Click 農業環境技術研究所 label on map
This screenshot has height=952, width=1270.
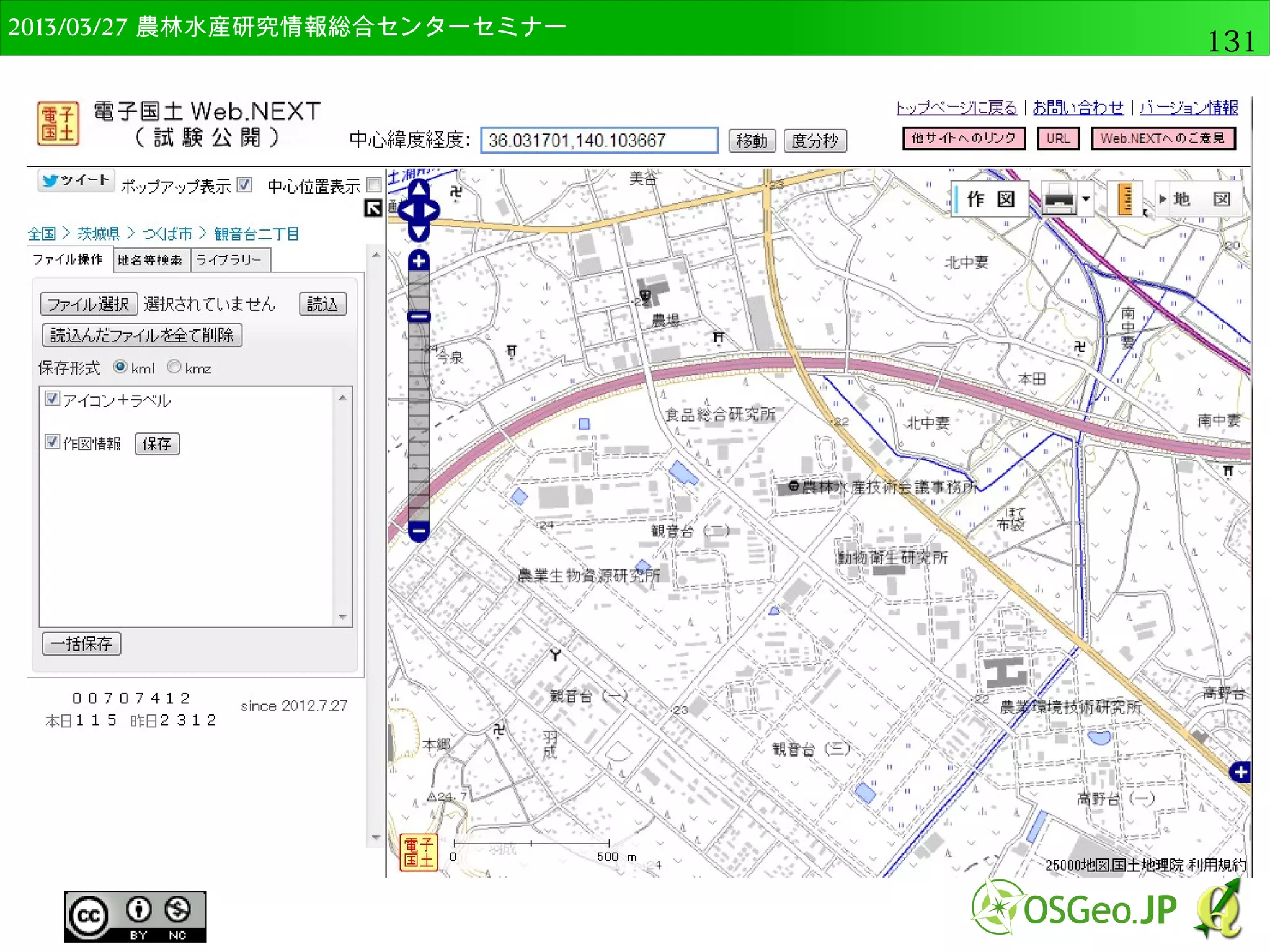1070,707
